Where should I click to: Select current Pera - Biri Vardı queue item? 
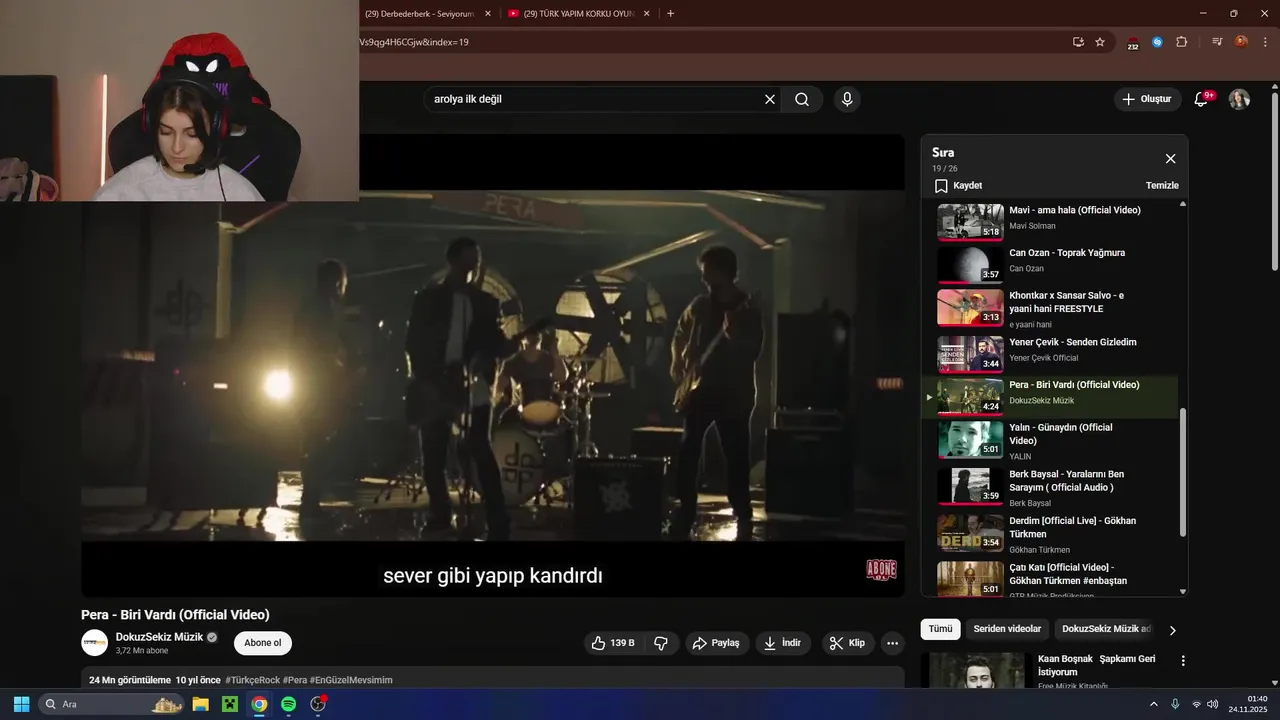pyautogui.click(x=1050, y=396)
